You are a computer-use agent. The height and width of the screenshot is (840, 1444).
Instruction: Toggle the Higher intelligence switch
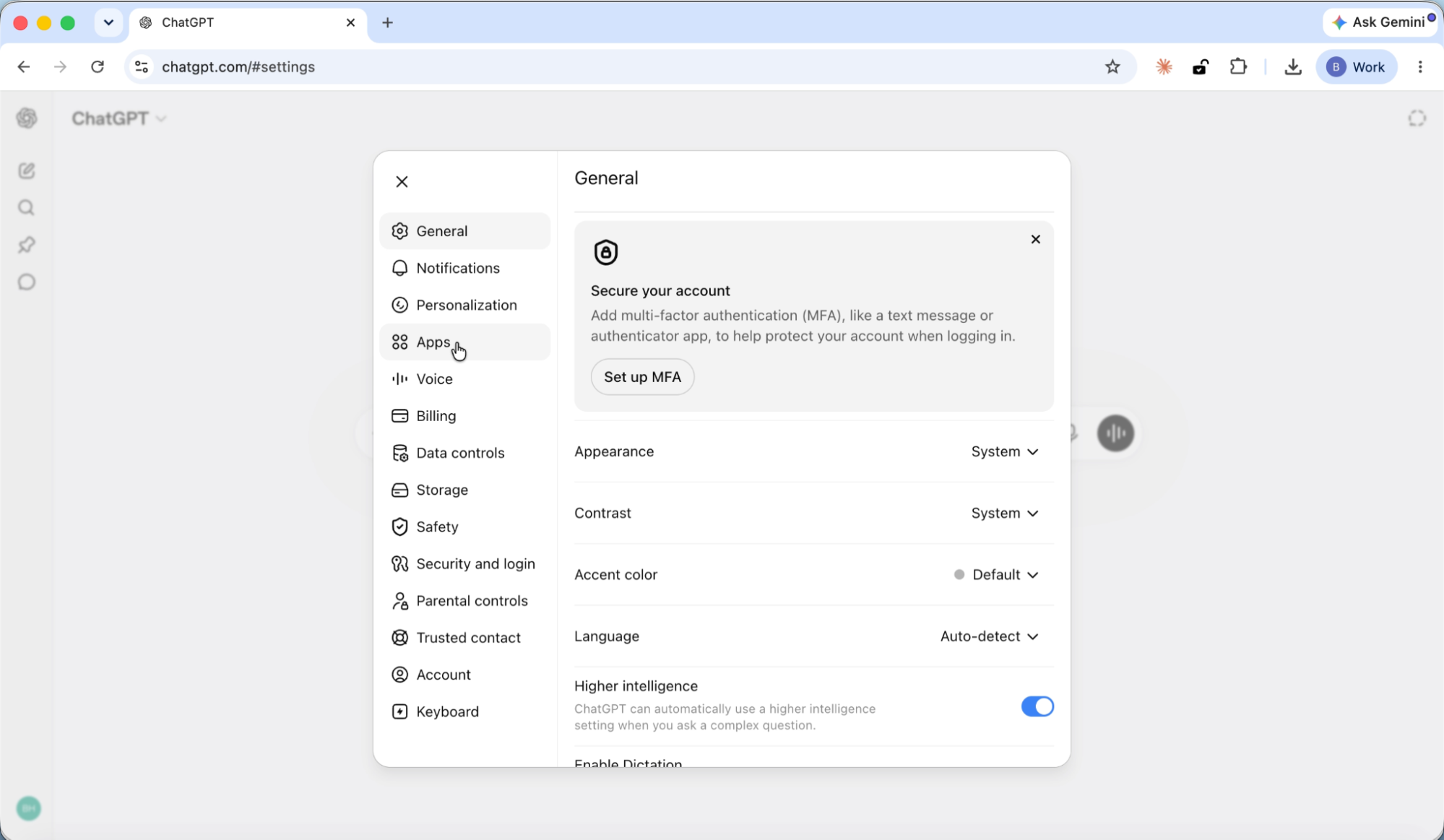point(1037,706)
